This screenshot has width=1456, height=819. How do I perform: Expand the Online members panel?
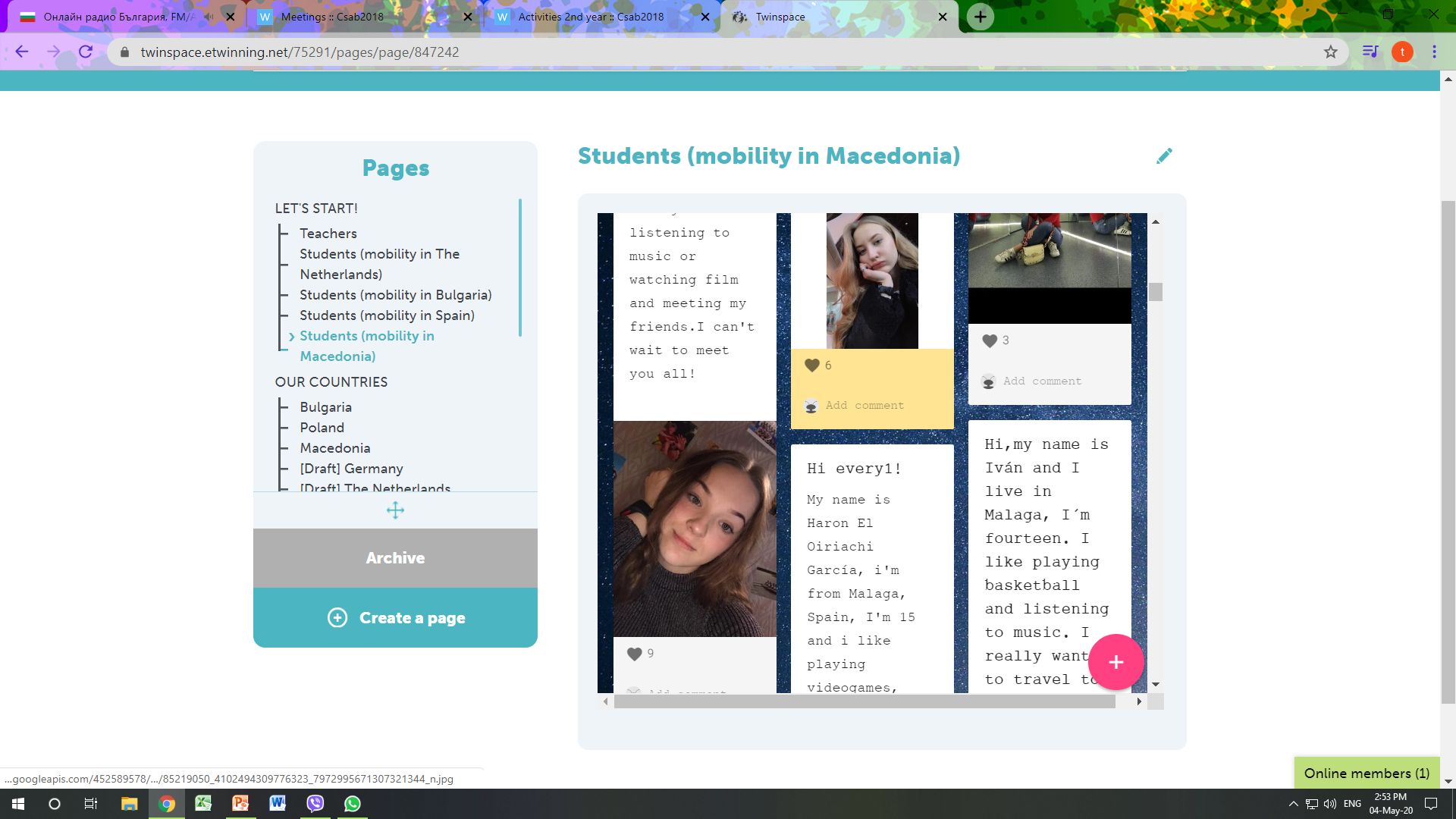pyautogui.click(x=1367, y=773)
